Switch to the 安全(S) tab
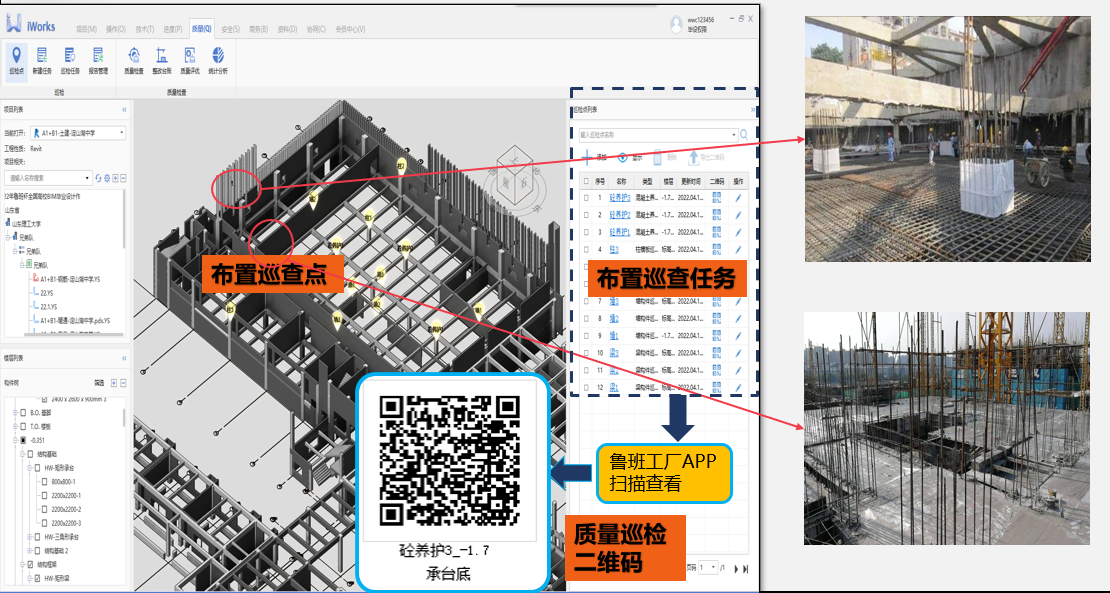Viewport: 1110px width, 593px height. [x=231, y=29]
